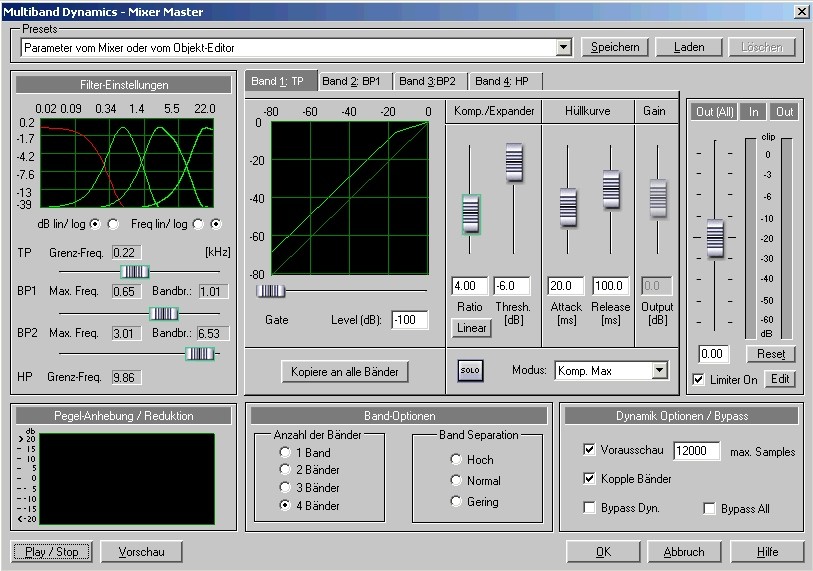Choose the 2 Bänder option
813x571 pixels.
[x=285, y=469]
